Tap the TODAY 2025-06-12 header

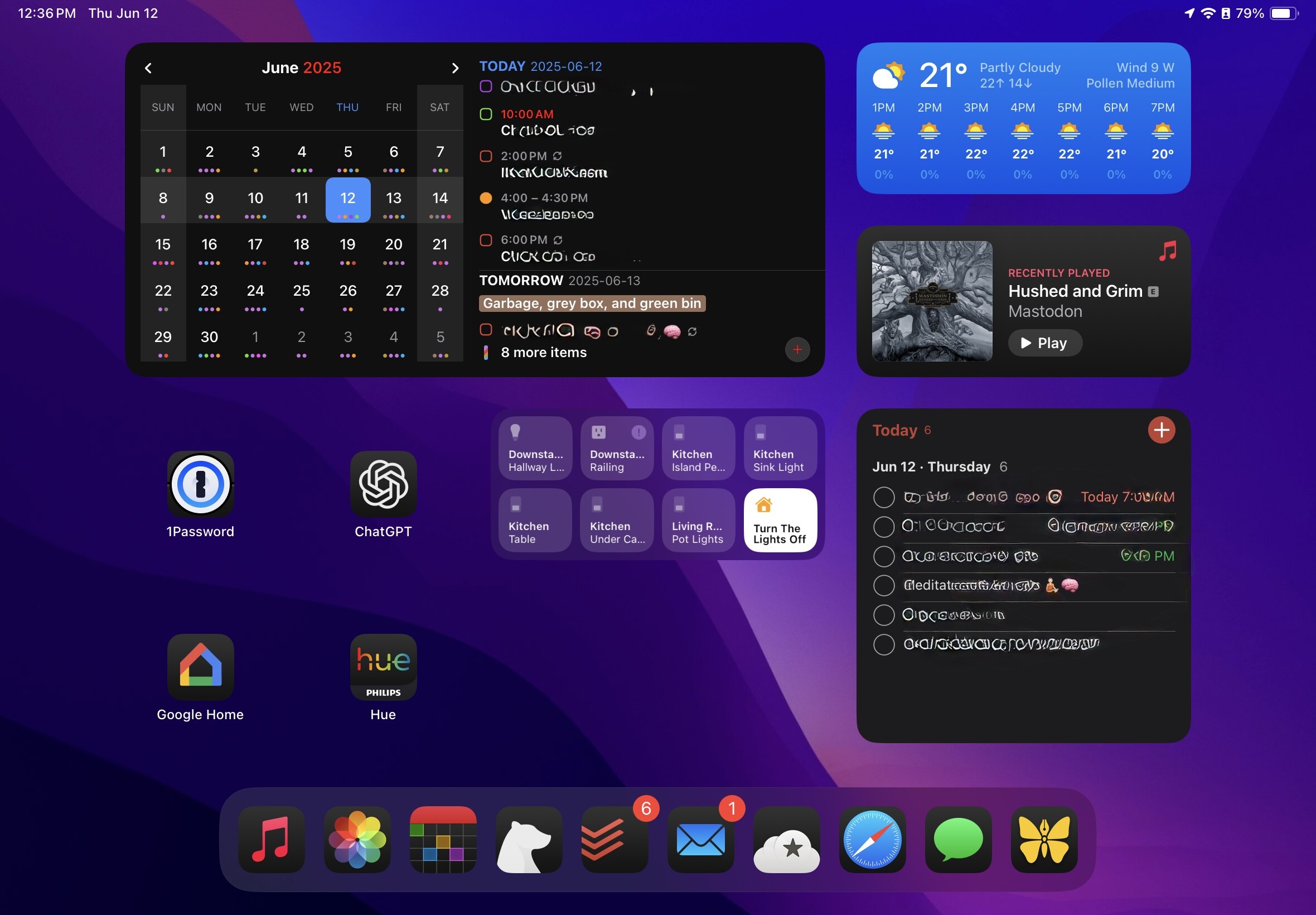coord(540,66)
